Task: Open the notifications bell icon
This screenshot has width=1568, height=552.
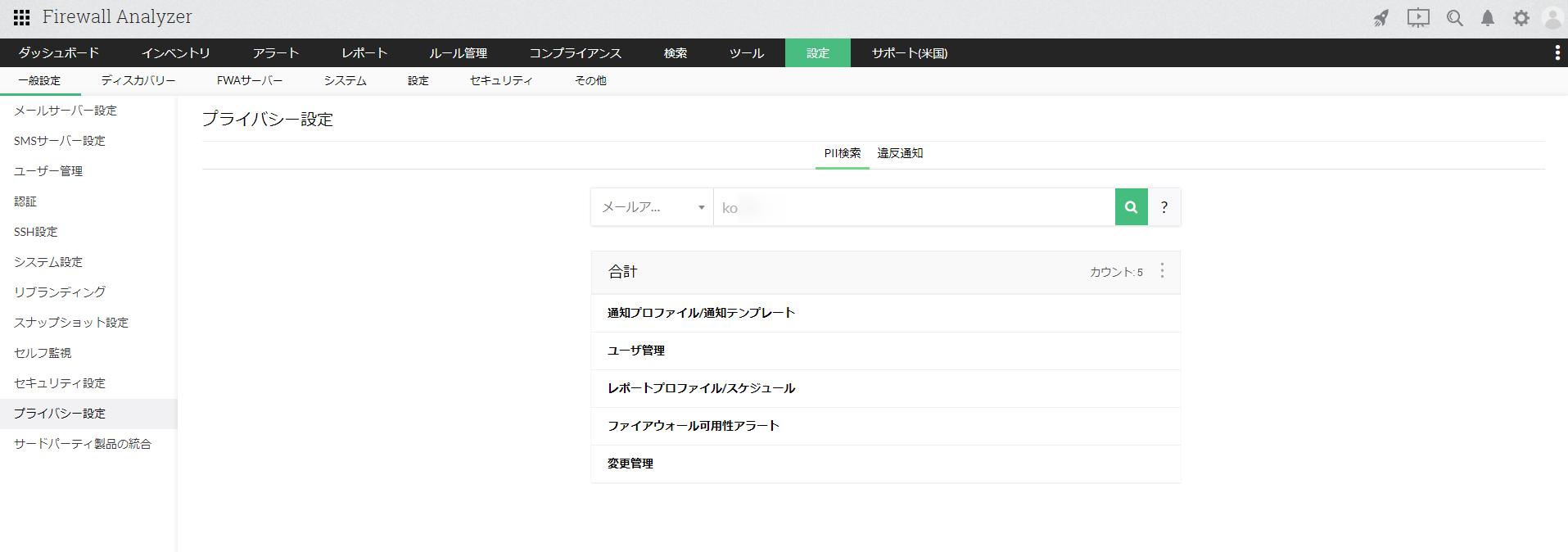Action: click(1488, 18)
